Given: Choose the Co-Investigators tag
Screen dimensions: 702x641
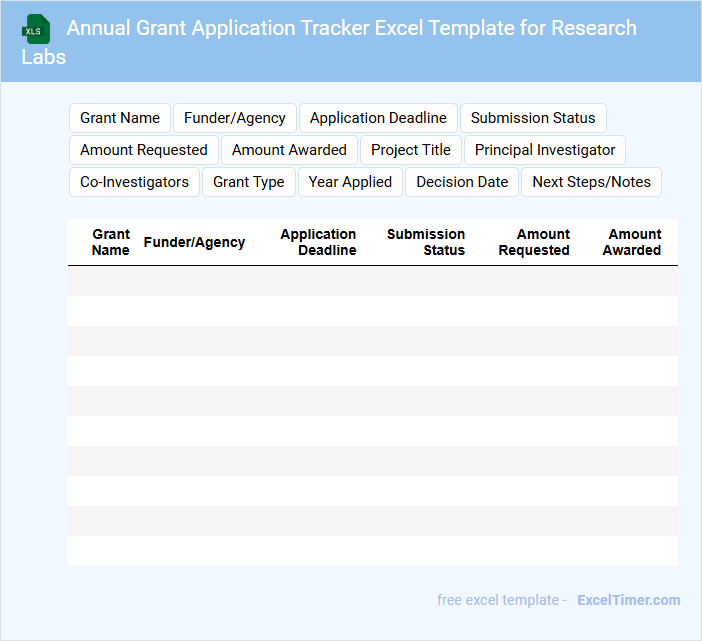Looking at the screenshot, I should coord(134,182).
